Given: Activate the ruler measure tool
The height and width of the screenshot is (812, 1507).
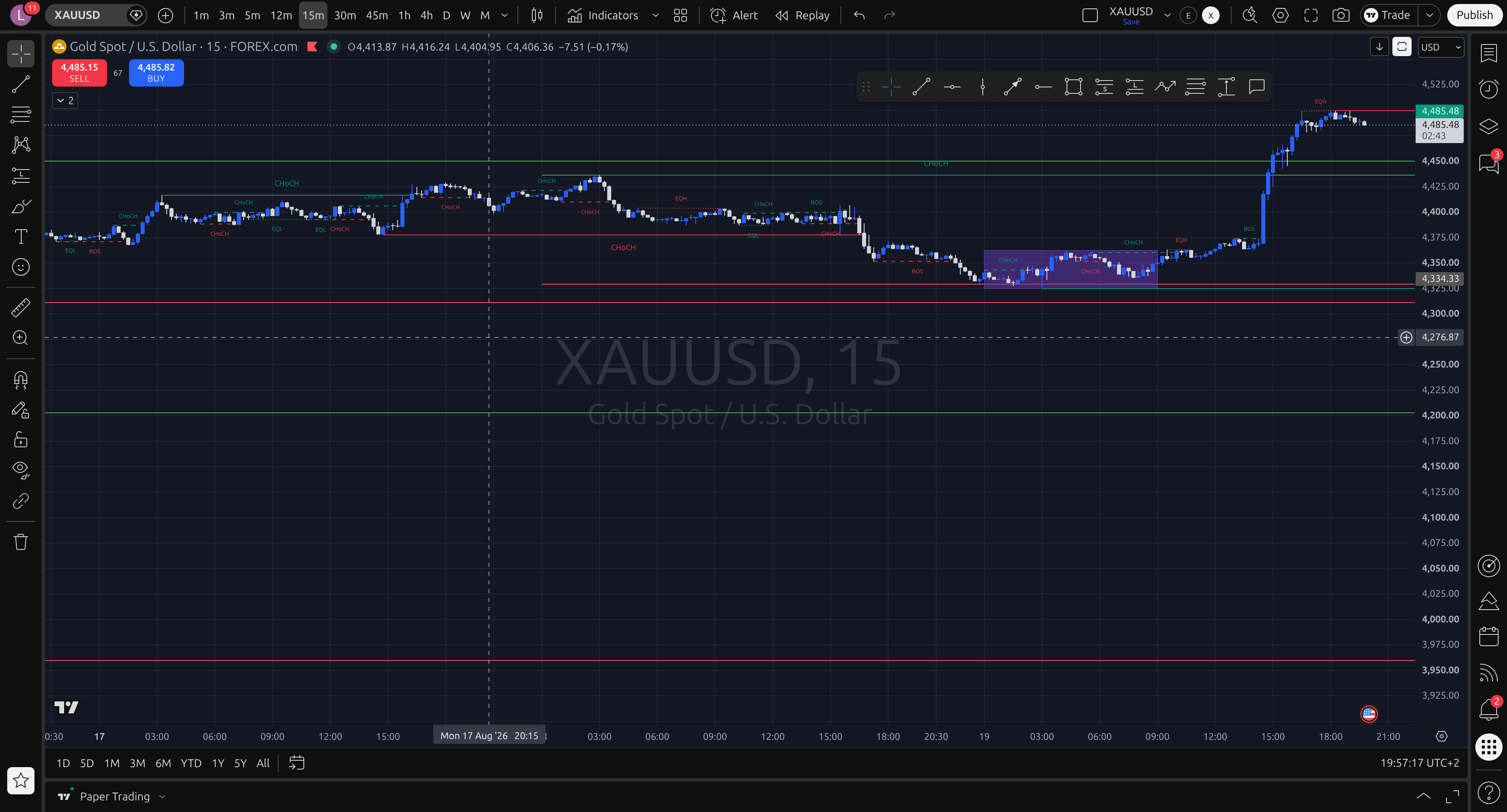Looking at the screenshot, I should 21,308.
